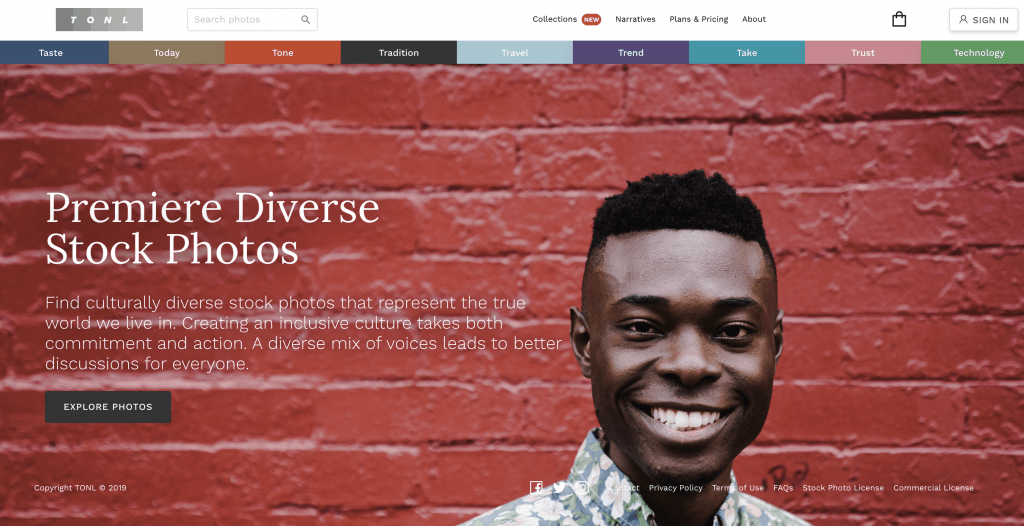Open the Twitter icon in footer
Screen dimensions: 1024x526
pos(560,487)
